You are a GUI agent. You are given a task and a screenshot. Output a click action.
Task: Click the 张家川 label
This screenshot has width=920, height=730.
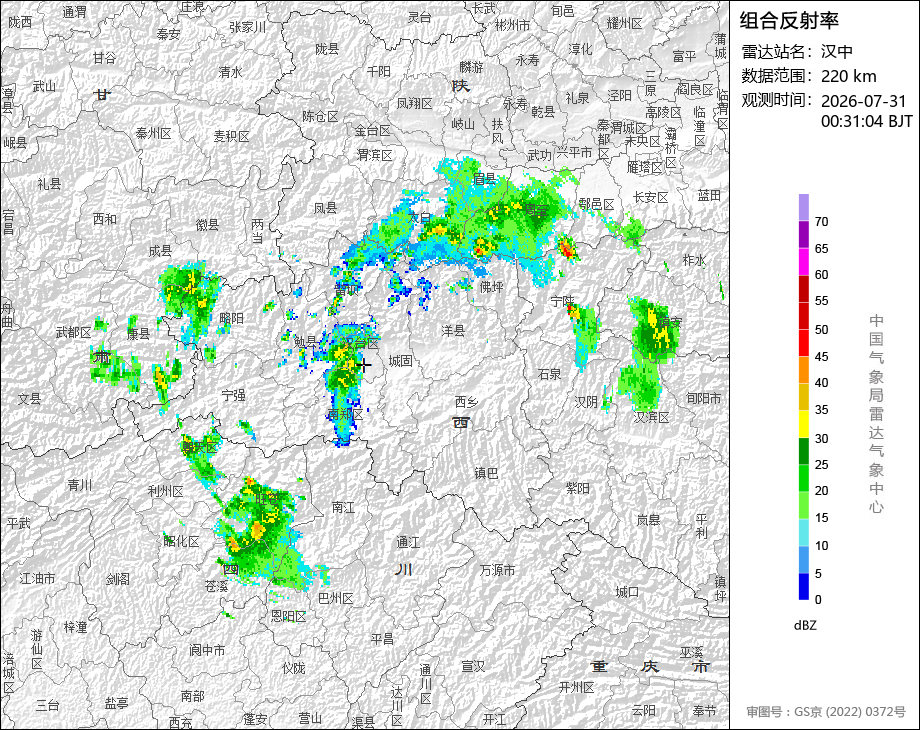click(248, 28)
